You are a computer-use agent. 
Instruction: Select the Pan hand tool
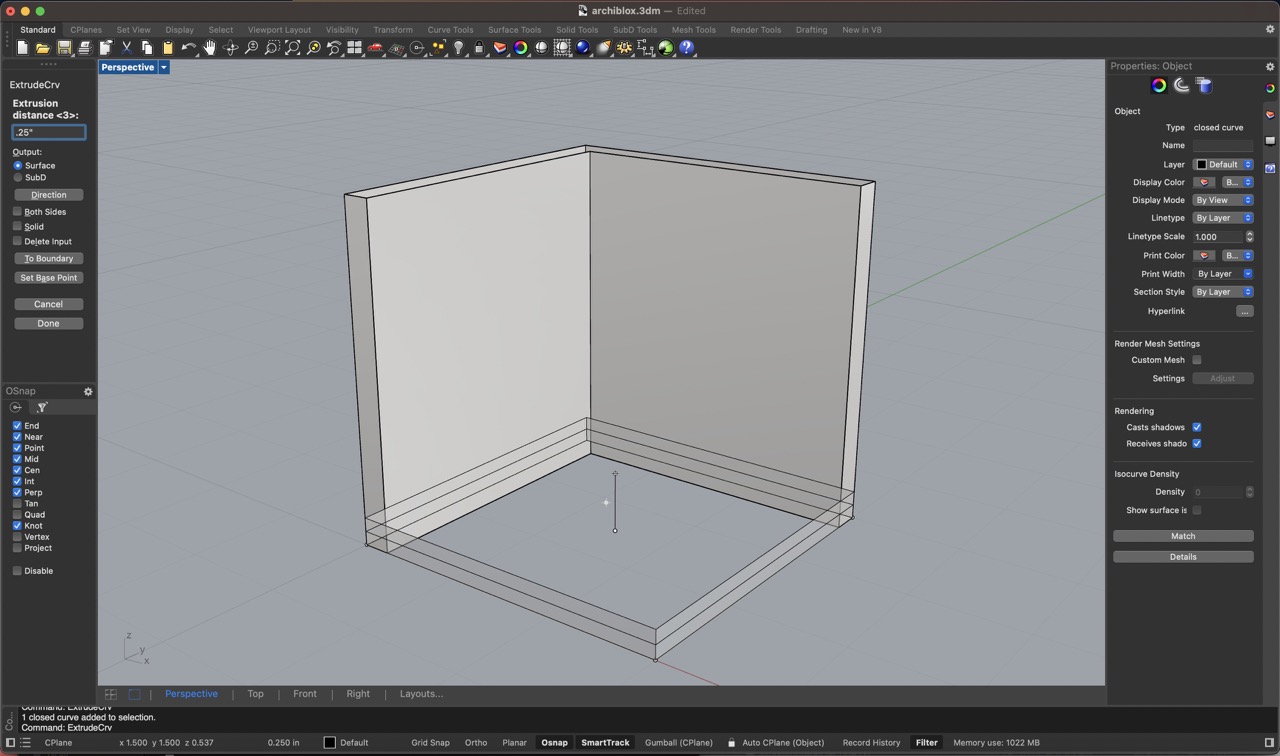coord(210,48)
